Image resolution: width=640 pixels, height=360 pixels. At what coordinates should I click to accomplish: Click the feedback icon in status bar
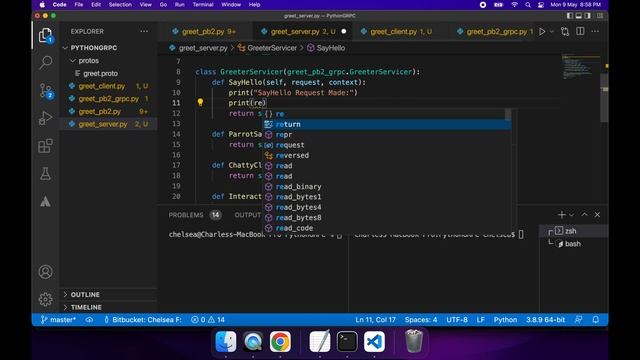(x=578, y=320)
